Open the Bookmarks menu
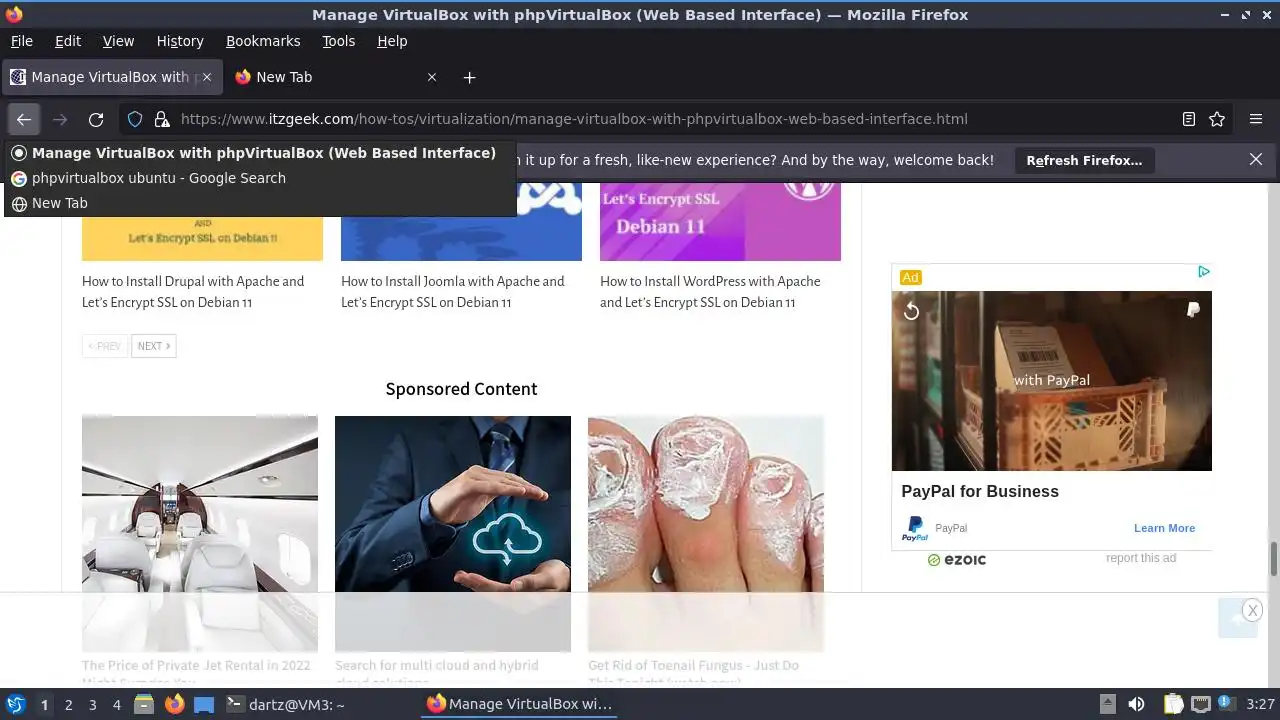Image resolution: width=1280 pixels, height=720 pixels. [x=263, y=41]
